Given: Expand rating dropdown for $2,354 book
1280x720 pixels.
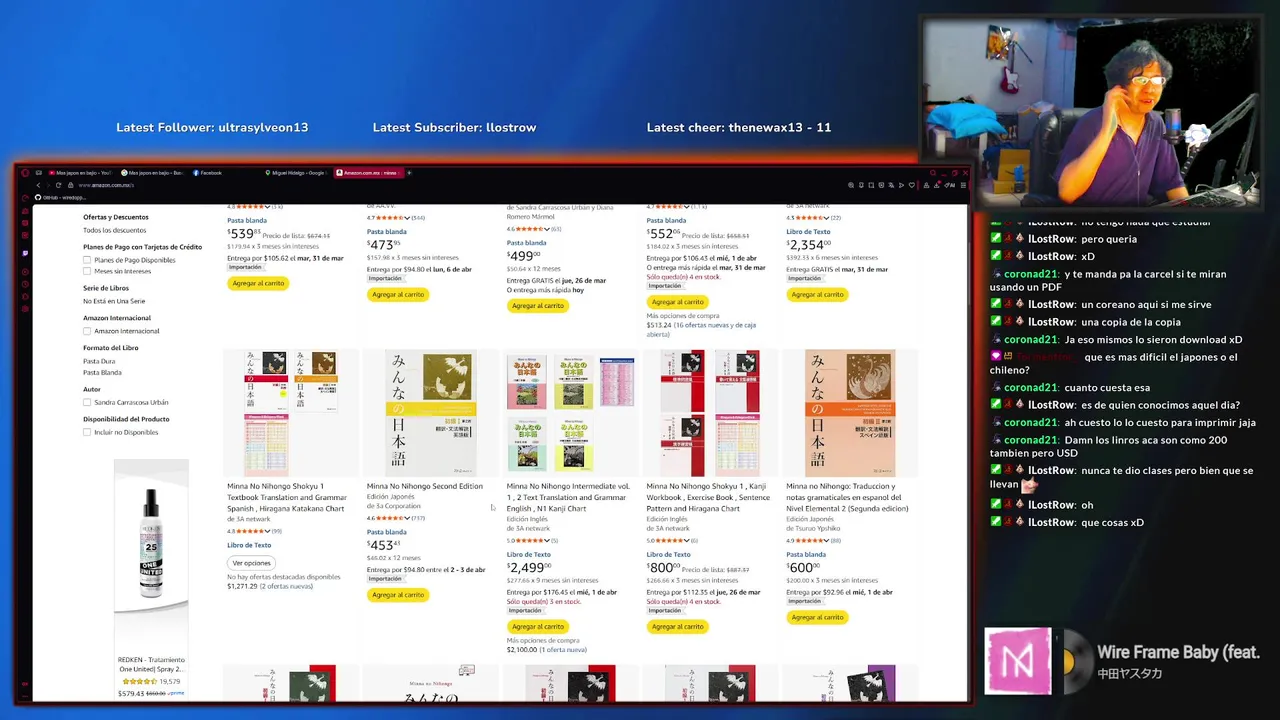Looking at the screenshot, I should 827,217.
